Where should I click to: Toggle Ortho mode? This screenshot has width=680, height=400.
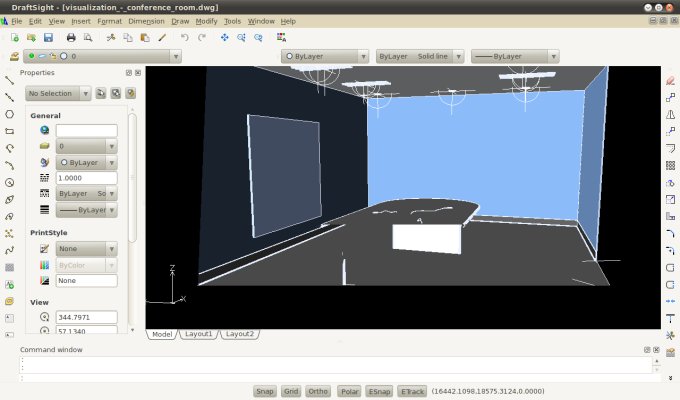[318, 391]
